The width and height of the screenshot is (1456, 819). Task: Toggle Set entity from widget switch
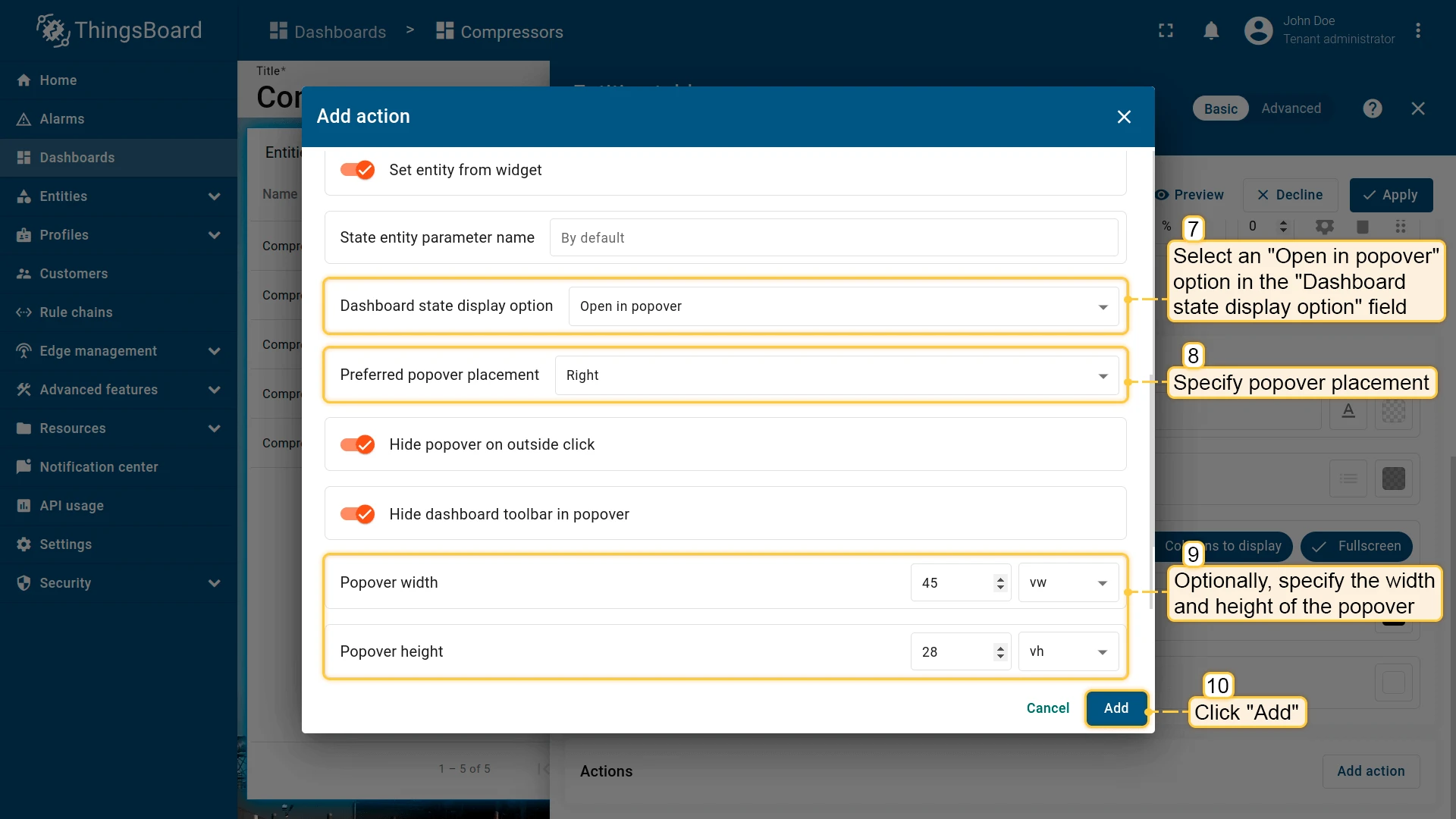coord(357,170)
